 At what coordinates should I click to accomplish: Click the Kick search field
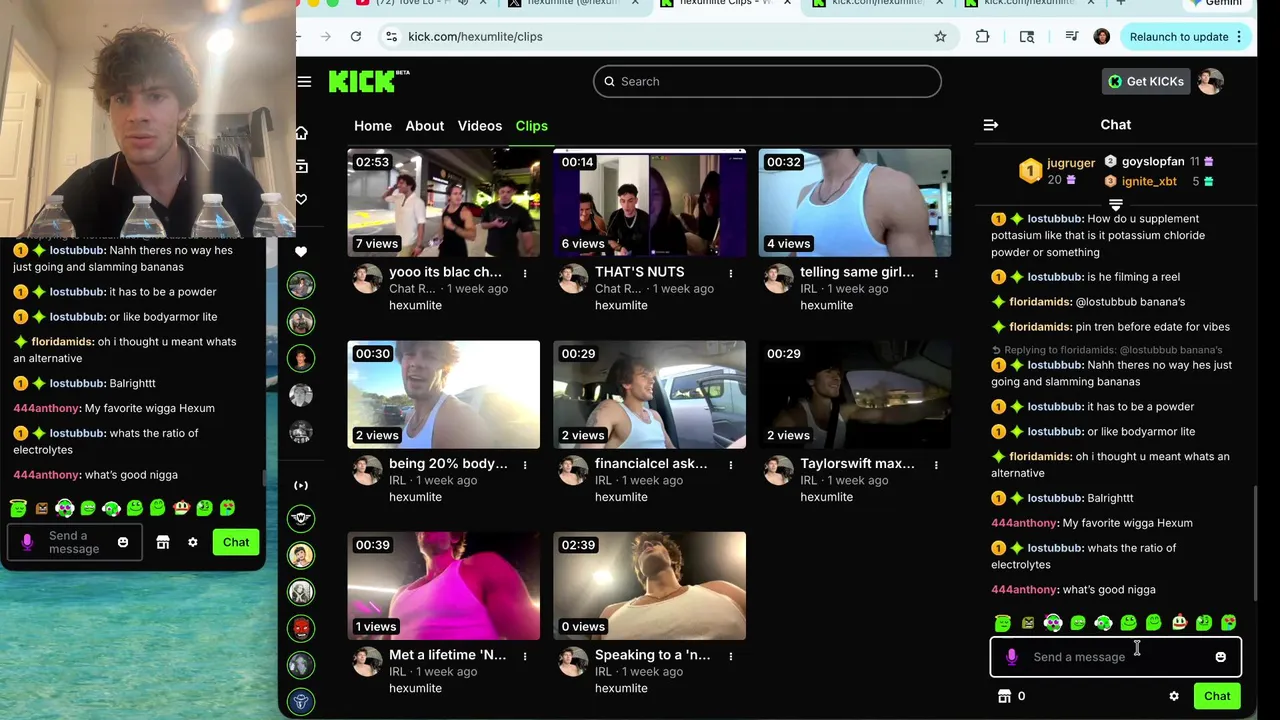(767, 81)
